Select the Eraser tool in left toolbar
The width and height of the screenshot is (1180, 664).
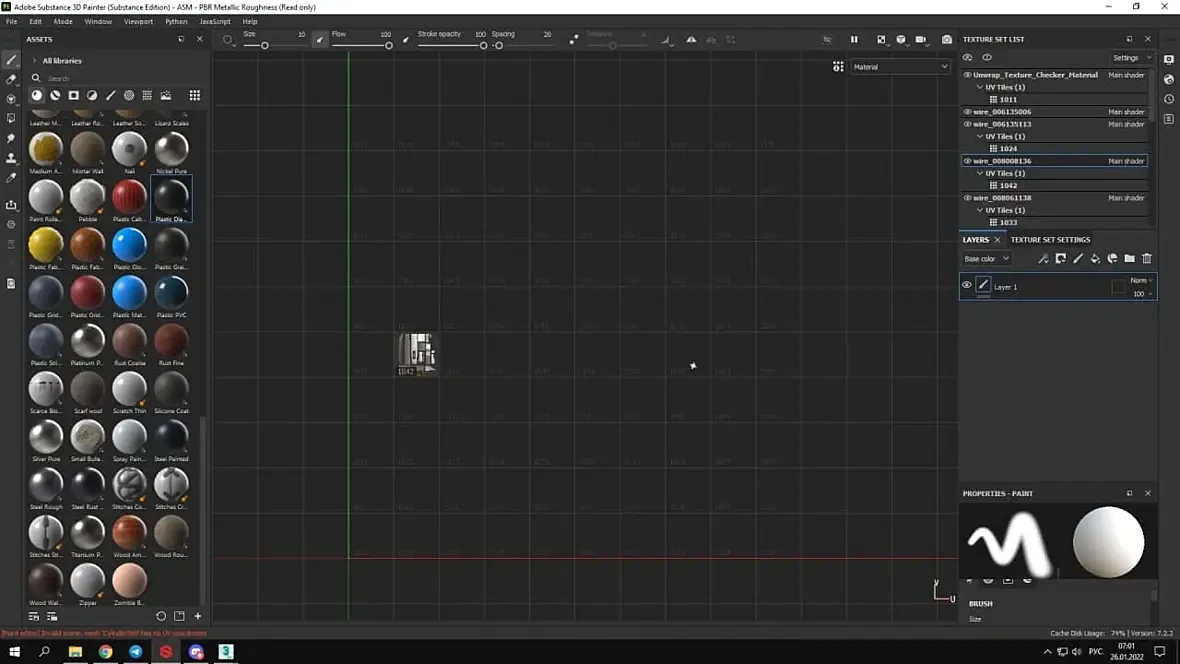[x=11, y=79]
